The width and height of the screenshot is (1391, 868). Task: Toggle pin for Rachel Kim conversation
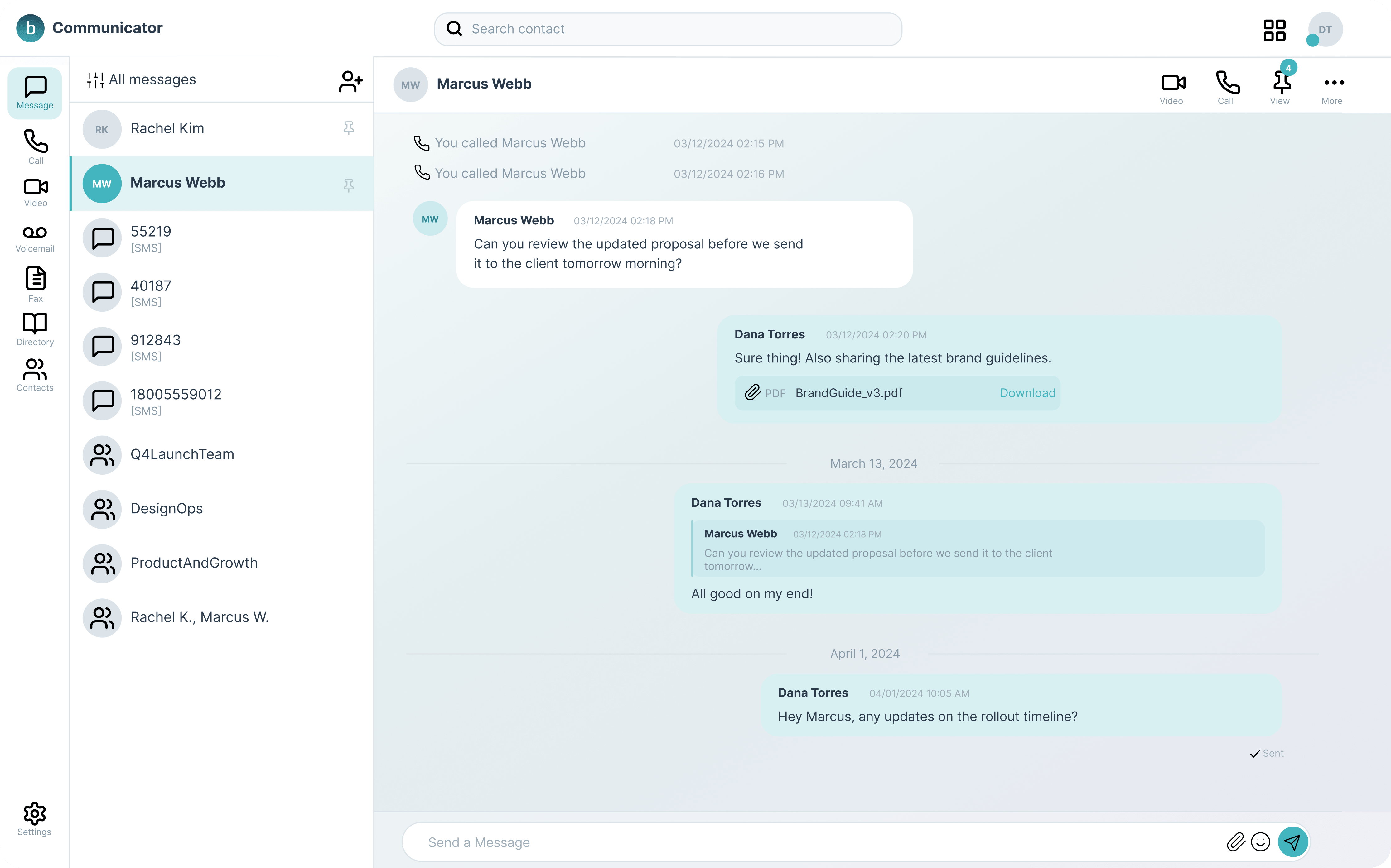coord(349,128)
